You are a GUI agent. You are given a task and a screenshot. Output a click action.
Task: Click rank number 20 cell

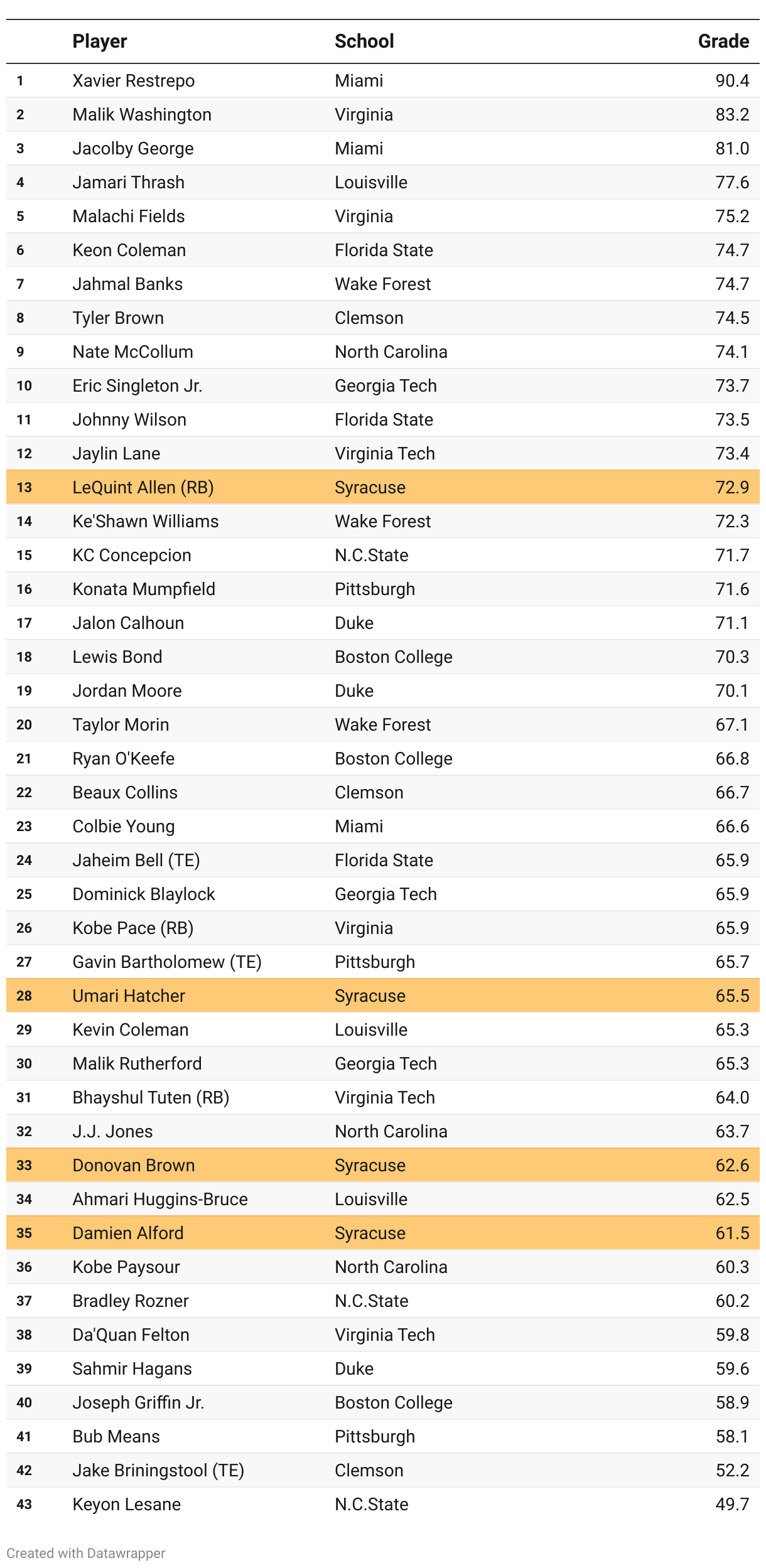(x=24, y=724)
